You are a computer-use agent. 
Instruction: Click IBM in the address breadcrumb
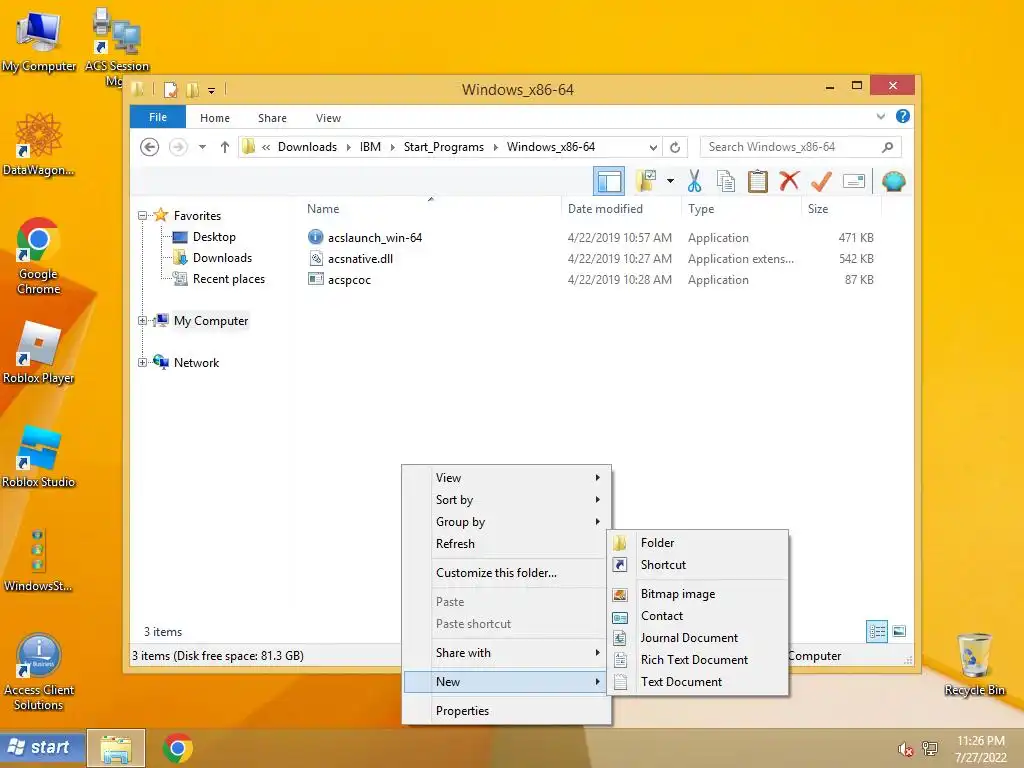point(370,147)
